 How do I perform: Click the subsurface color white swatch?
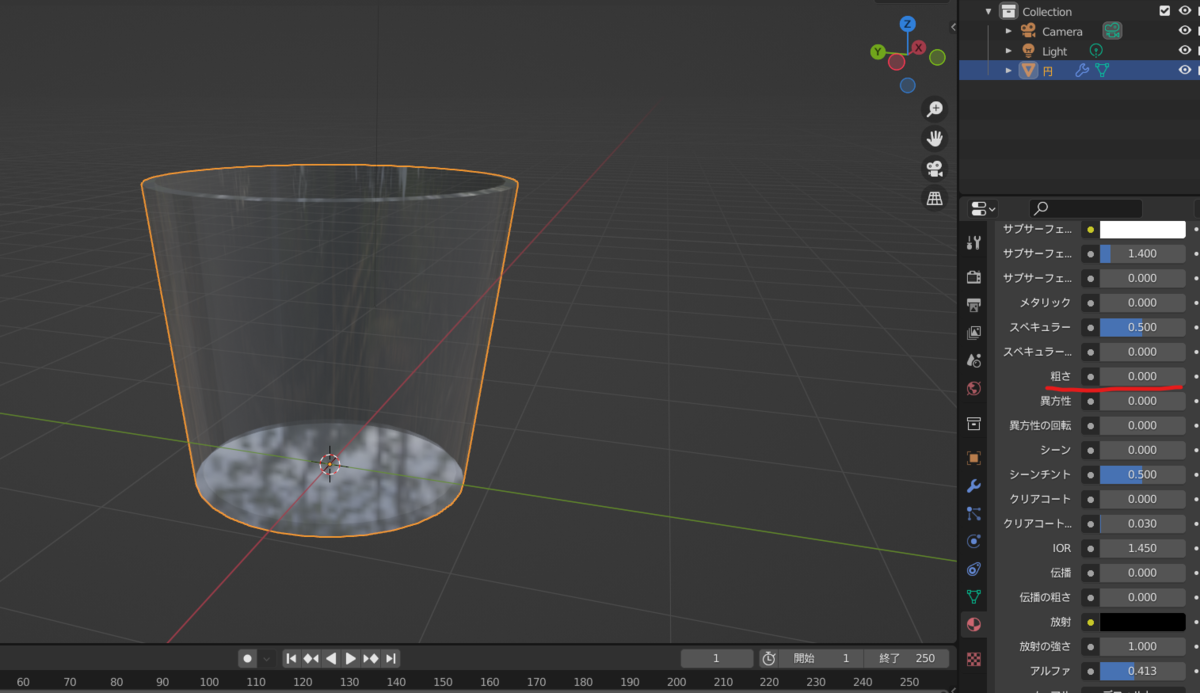point(1142,229)
